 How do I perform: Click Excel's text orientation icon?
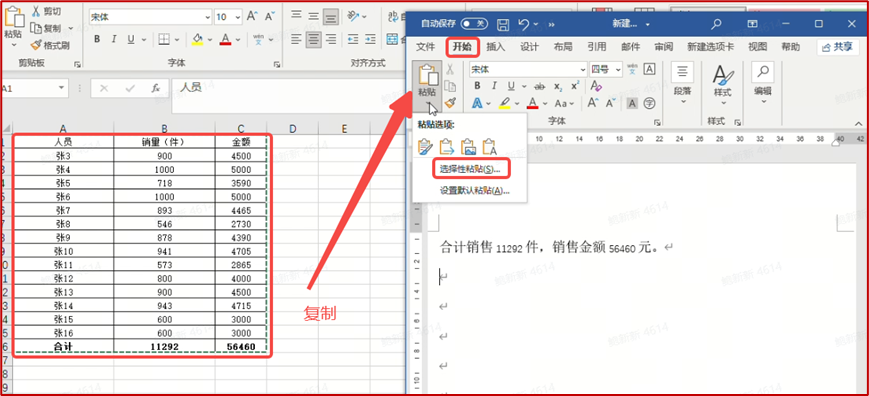click(354, 17)
